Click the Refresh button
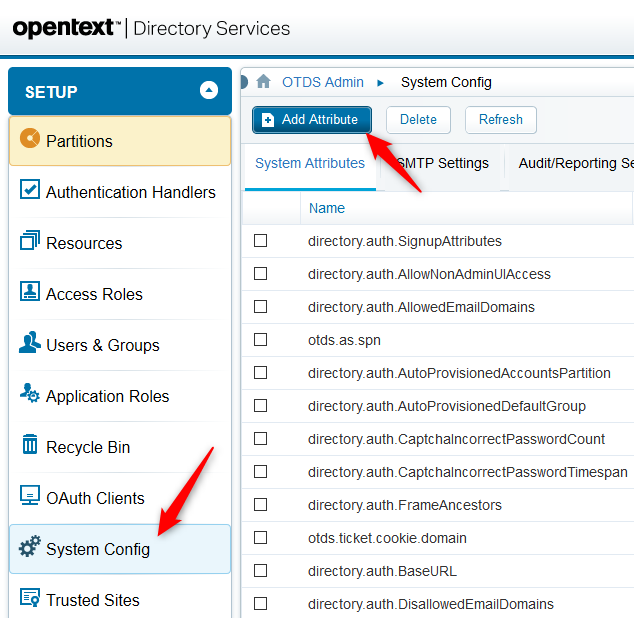Screen dimensions: 634x618 [x=501, y=120]
